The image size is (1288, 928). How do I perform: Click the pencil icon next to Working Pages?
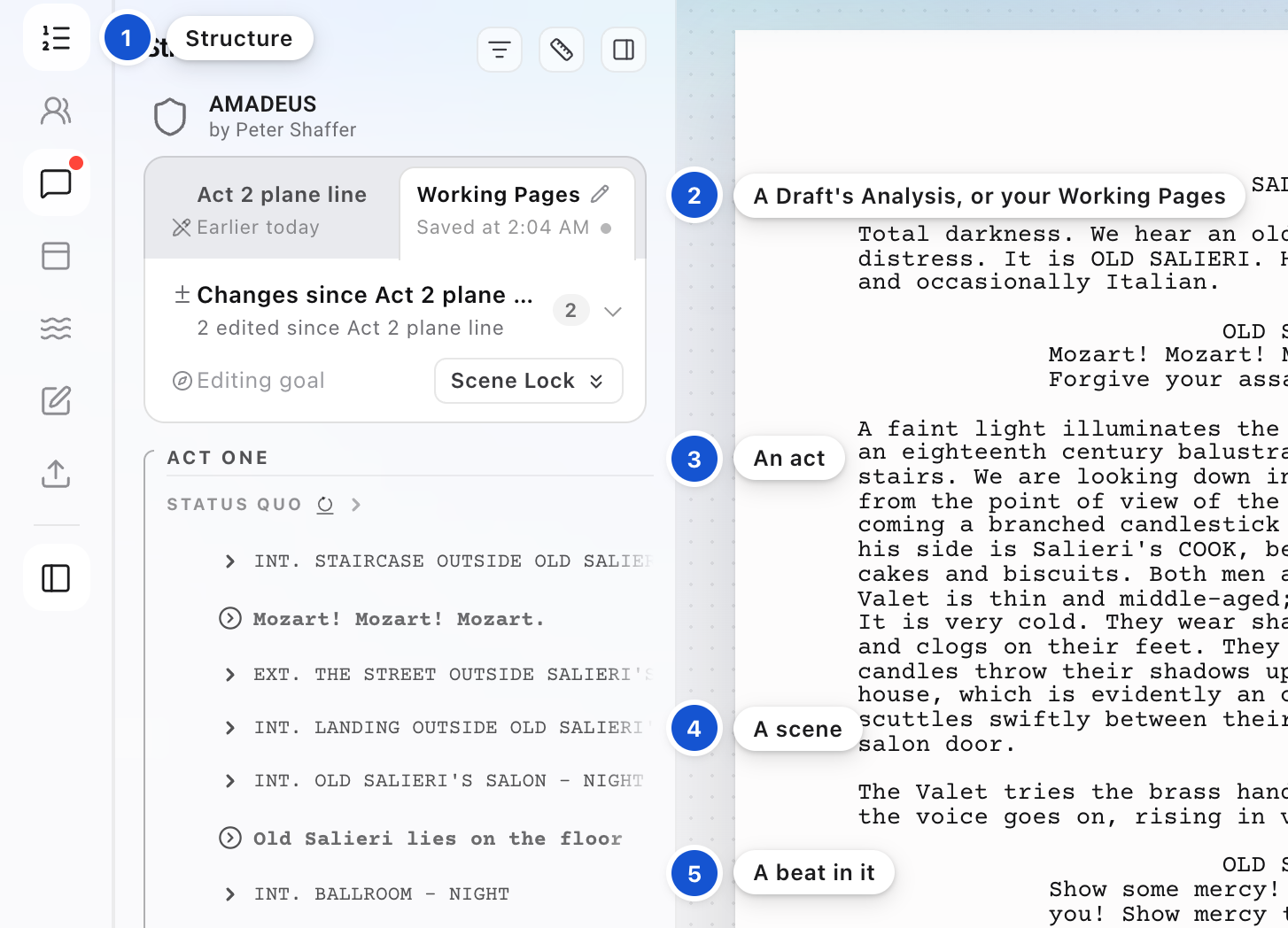[x=600, y=194]
